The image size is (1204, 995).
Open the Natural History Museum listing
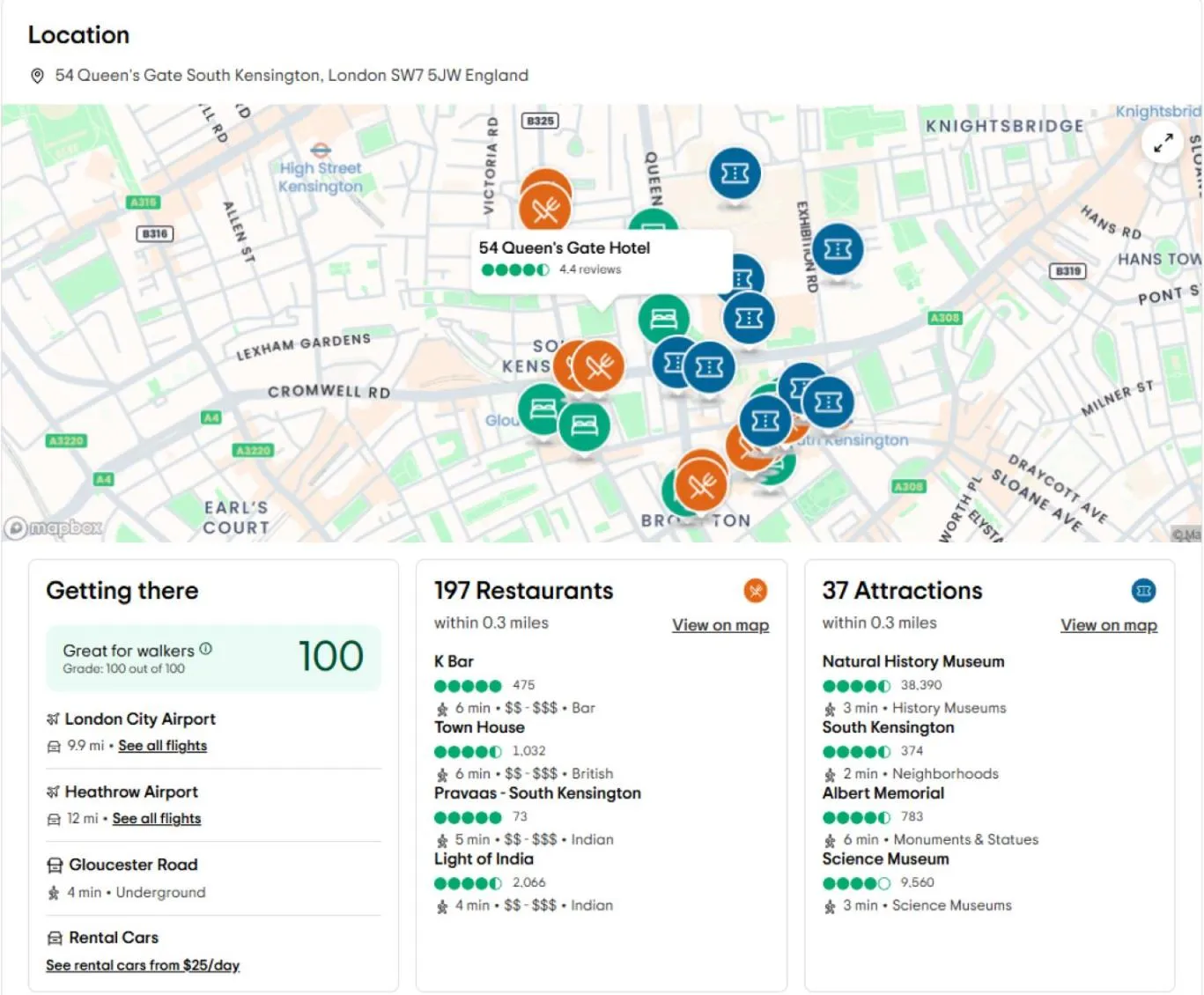coord(912,661)
